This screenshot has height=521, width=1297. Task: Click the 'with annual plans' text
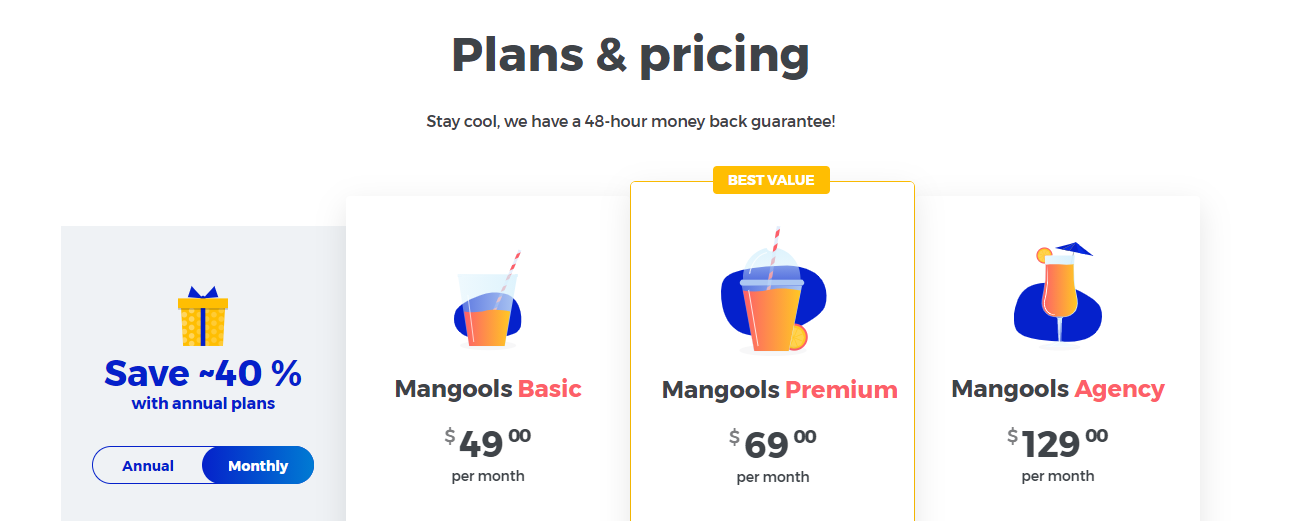tap(203, 404)
